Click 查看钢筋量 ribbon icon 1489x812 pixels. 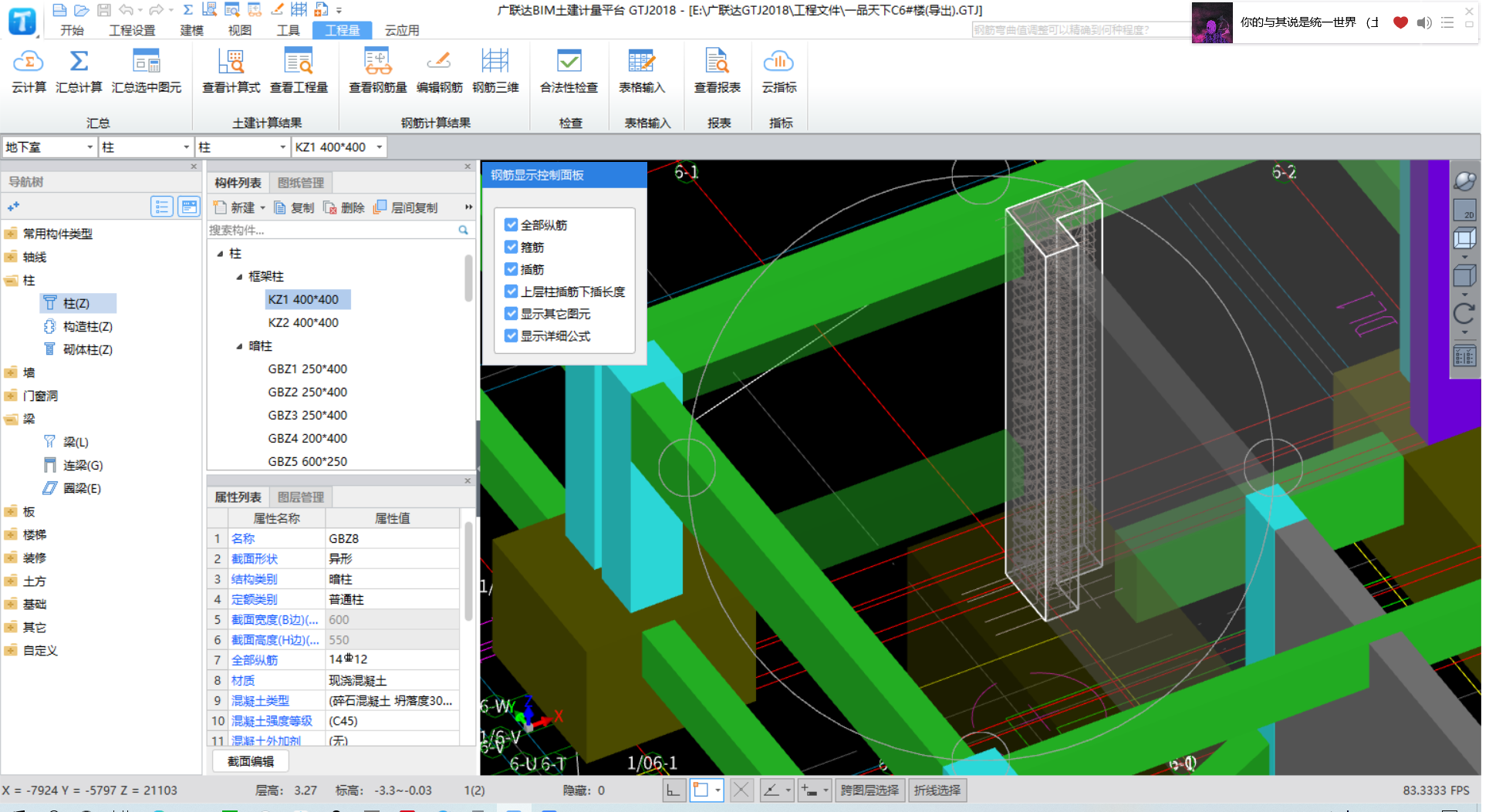[x=377, y=62]
